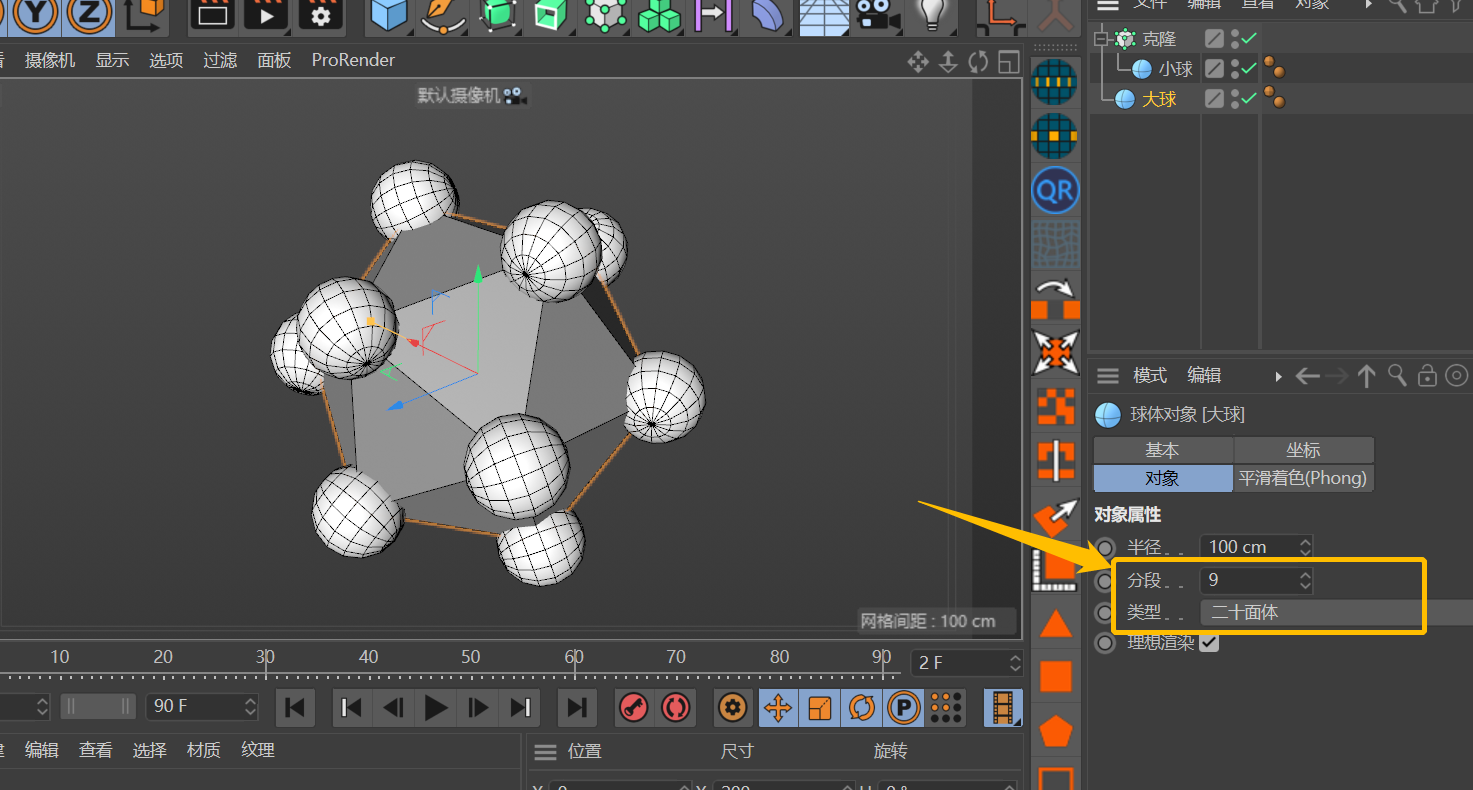Open the ProRender viewport menu
The height and width of the screenshot is (790, 1473).
click(353, 60)
